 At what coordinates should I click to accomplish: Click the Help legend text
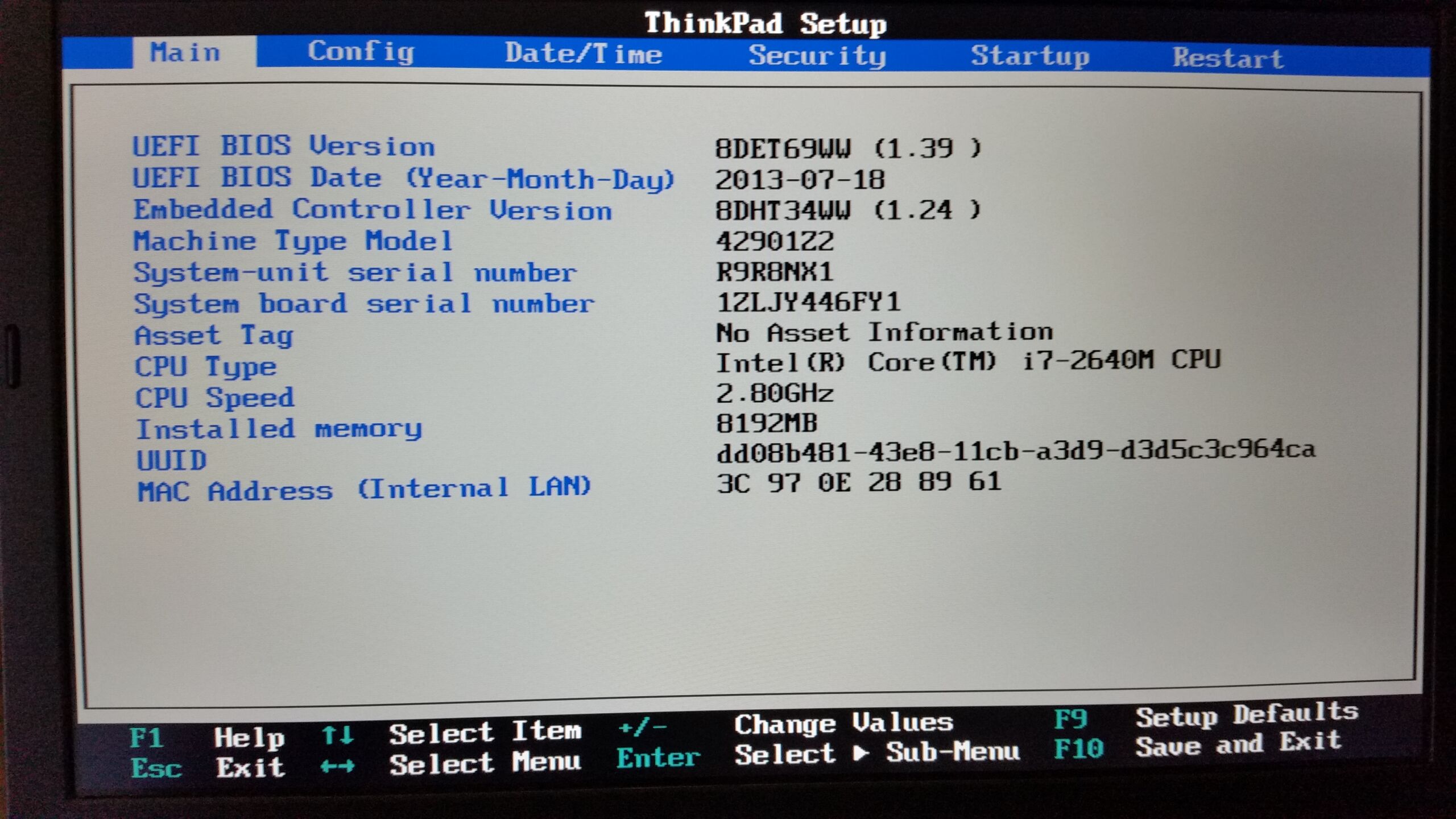(250, 738)
